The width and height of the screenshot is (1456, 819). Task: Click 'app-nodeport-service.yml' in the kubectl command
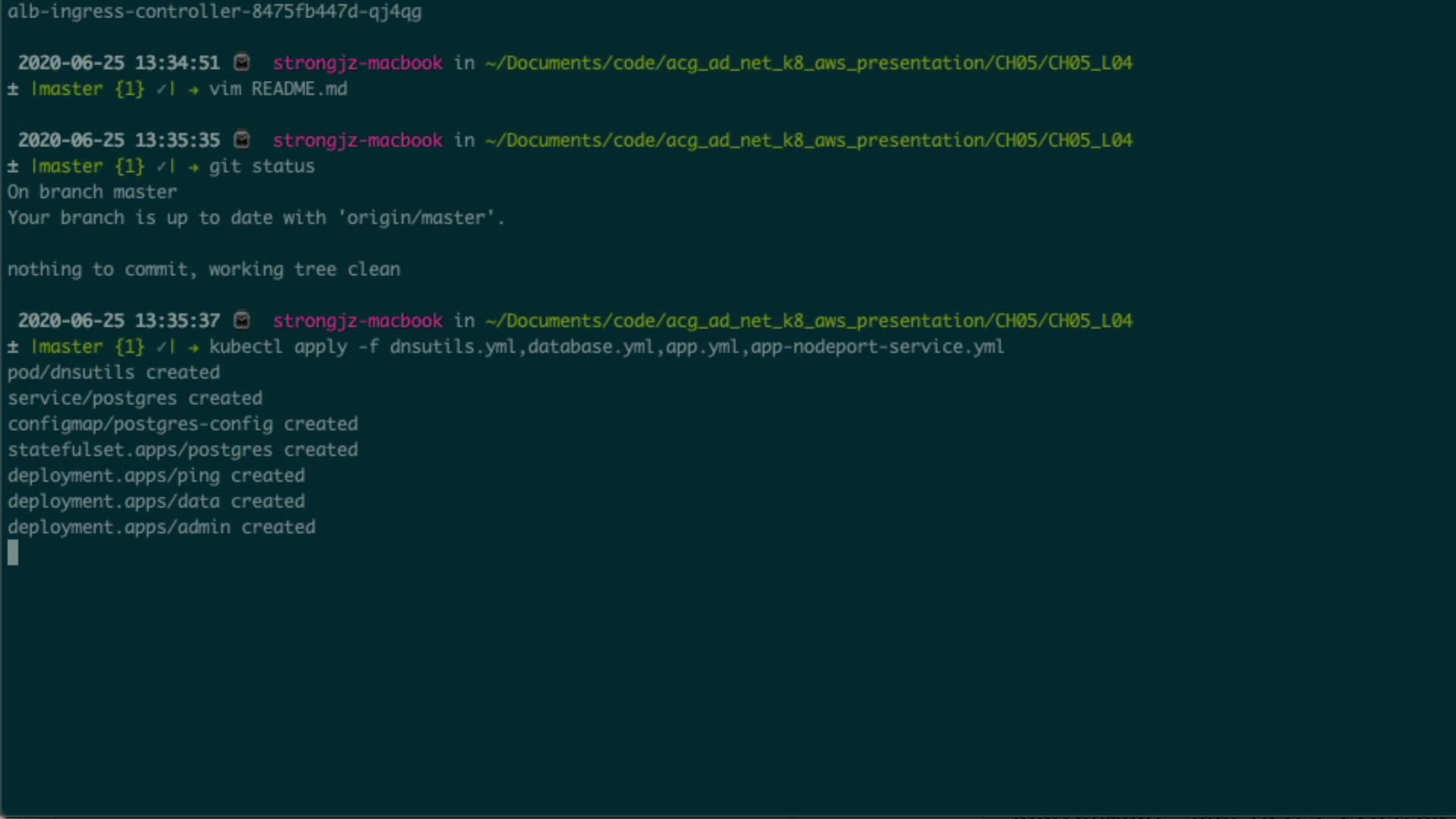pyautogui.click(x=877, y=347)
